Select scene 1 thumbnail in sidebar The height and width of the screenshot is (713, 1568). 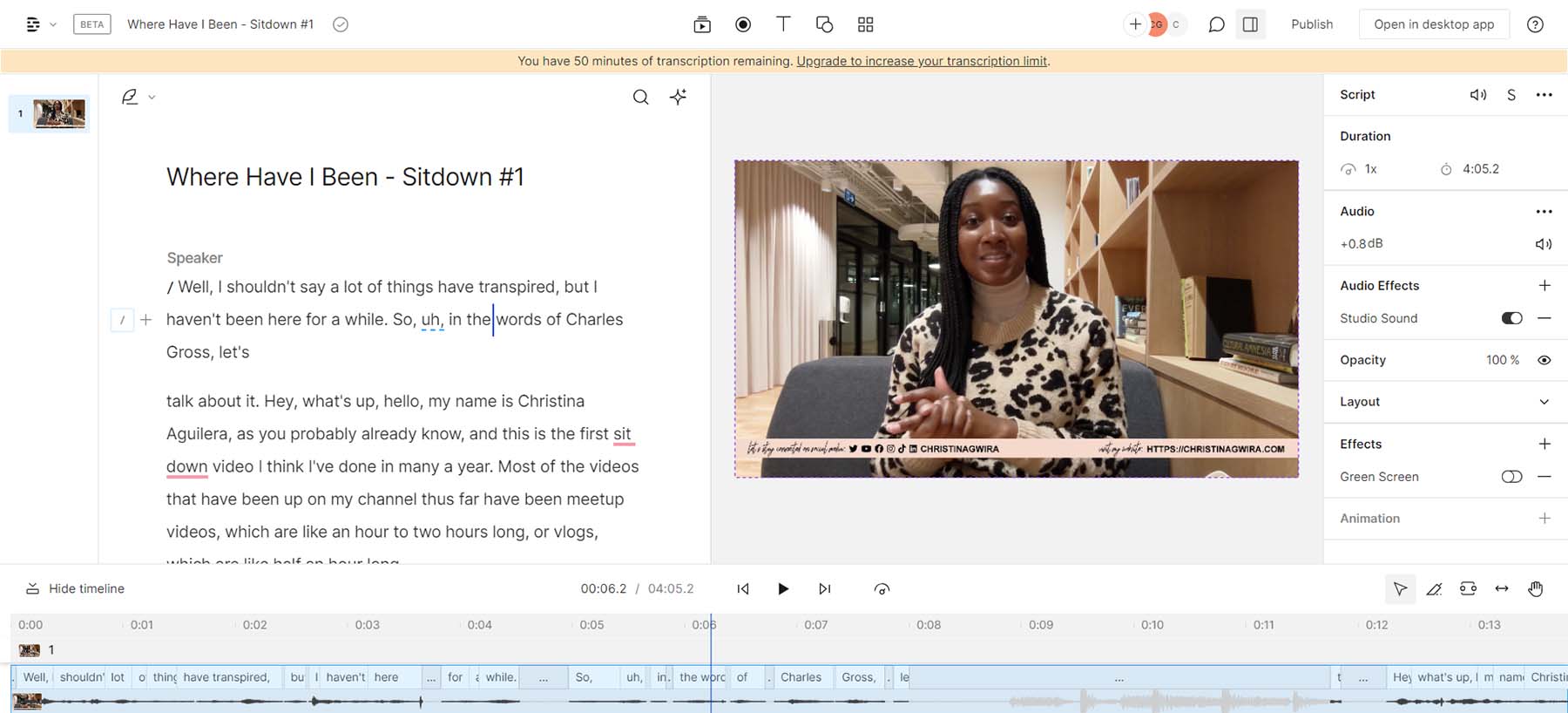[59, 113]
